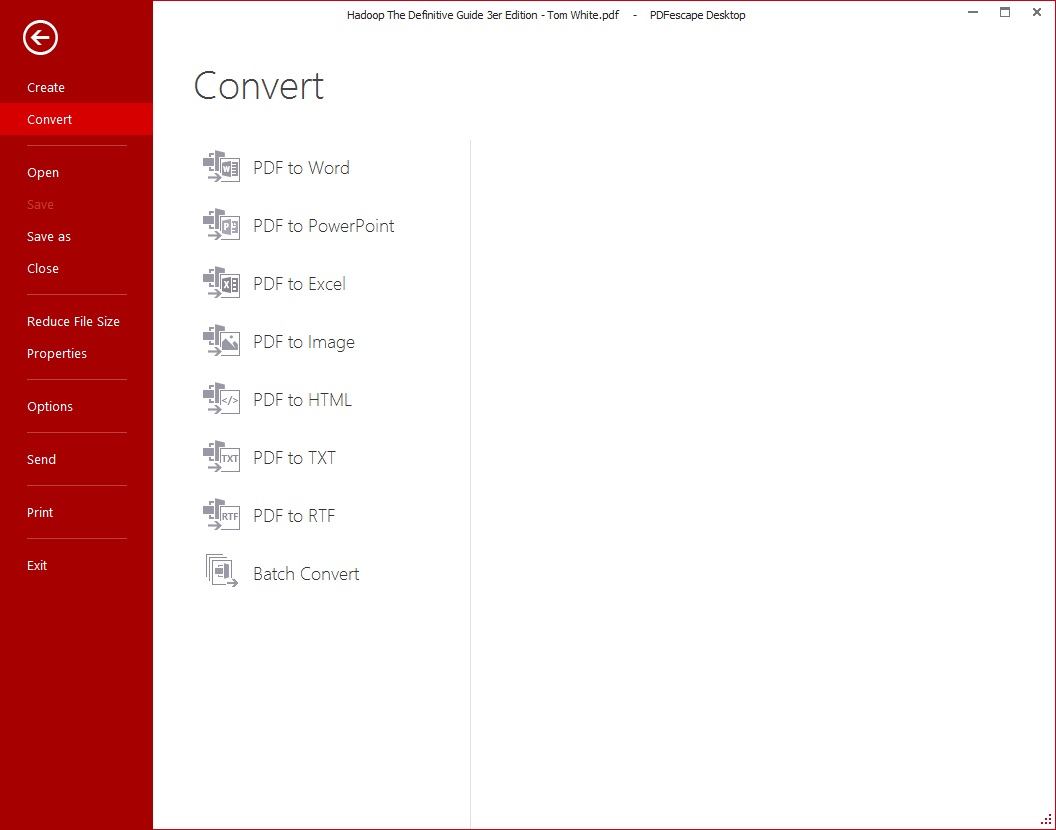The image size is (1056, 830).
Task: Show document Properties
Action: pos(76,353)
